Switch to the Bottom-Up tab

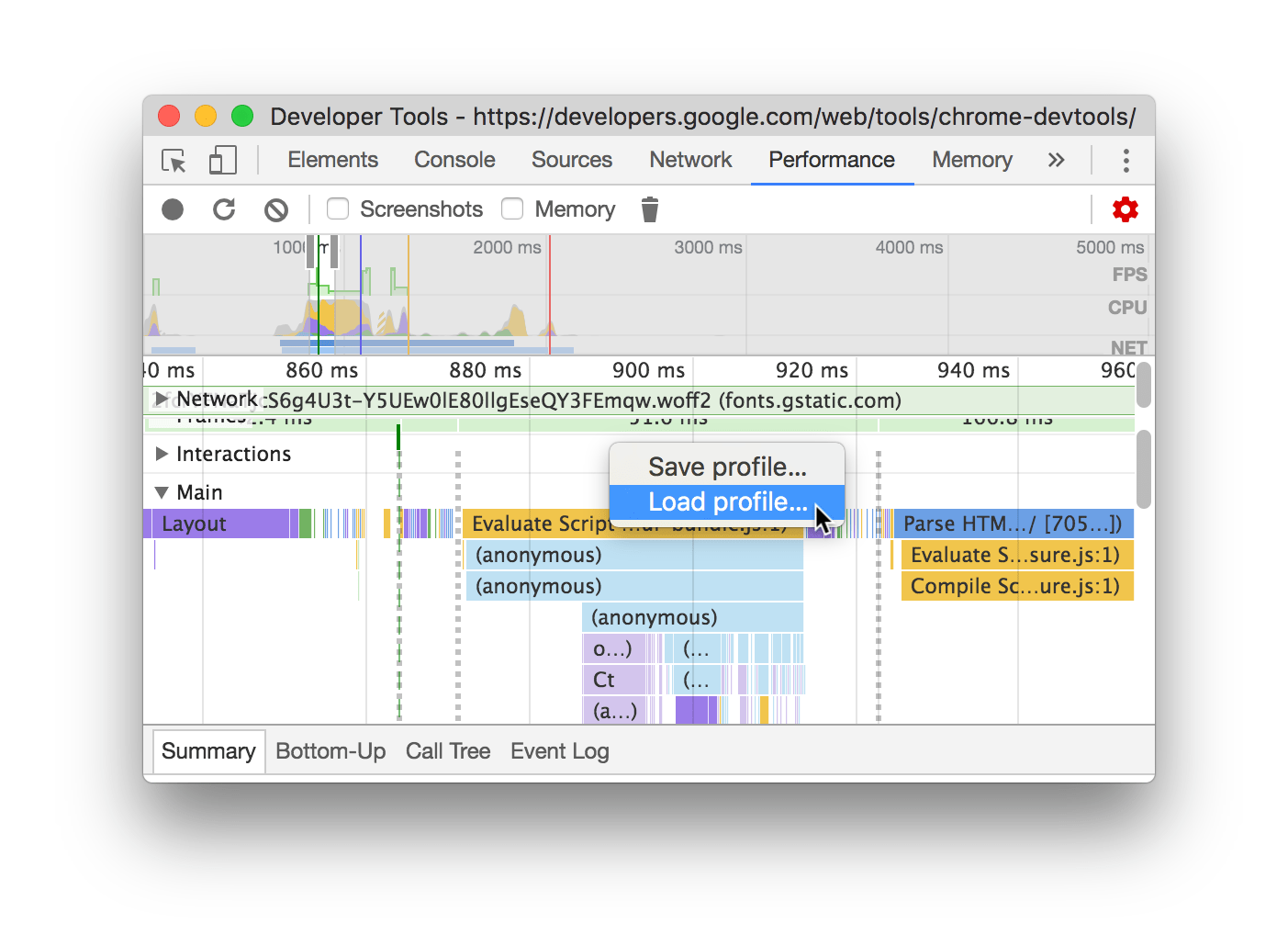coord(330,751)
